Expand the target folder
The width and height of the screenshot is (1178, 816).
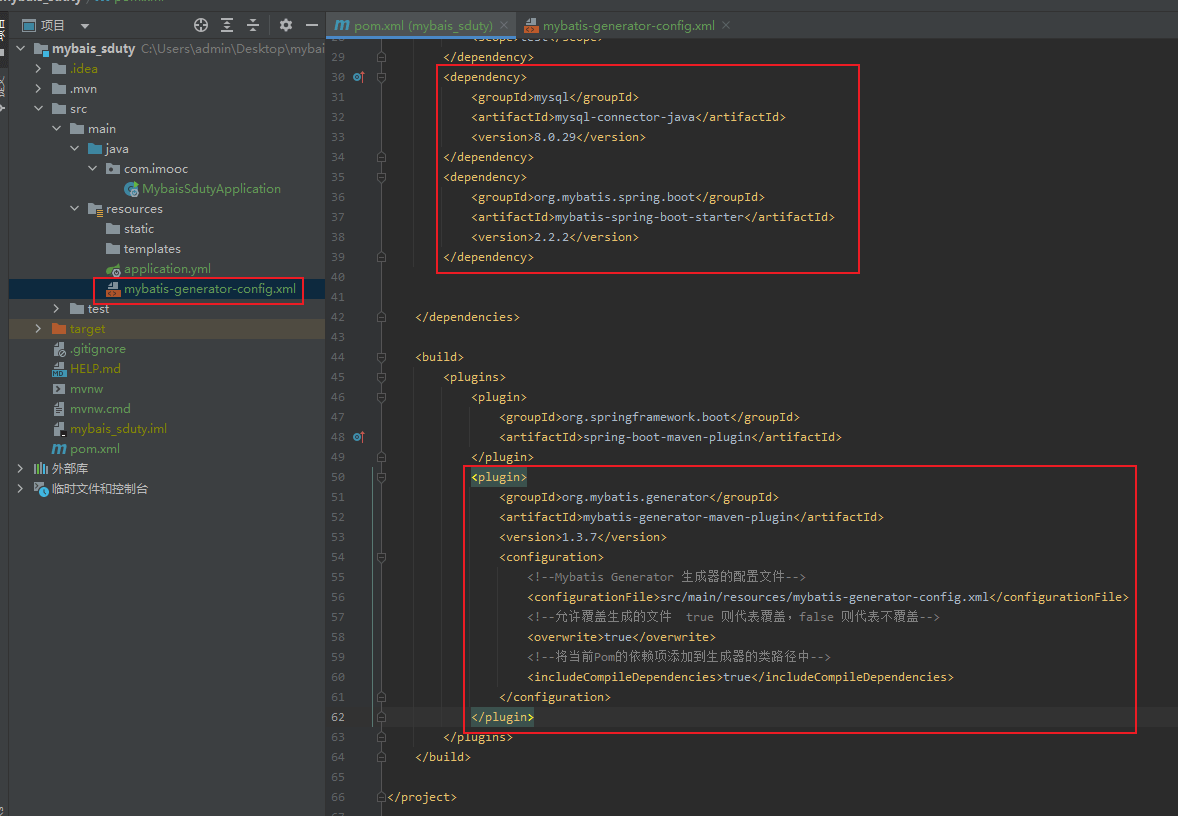tap(38, 328)
